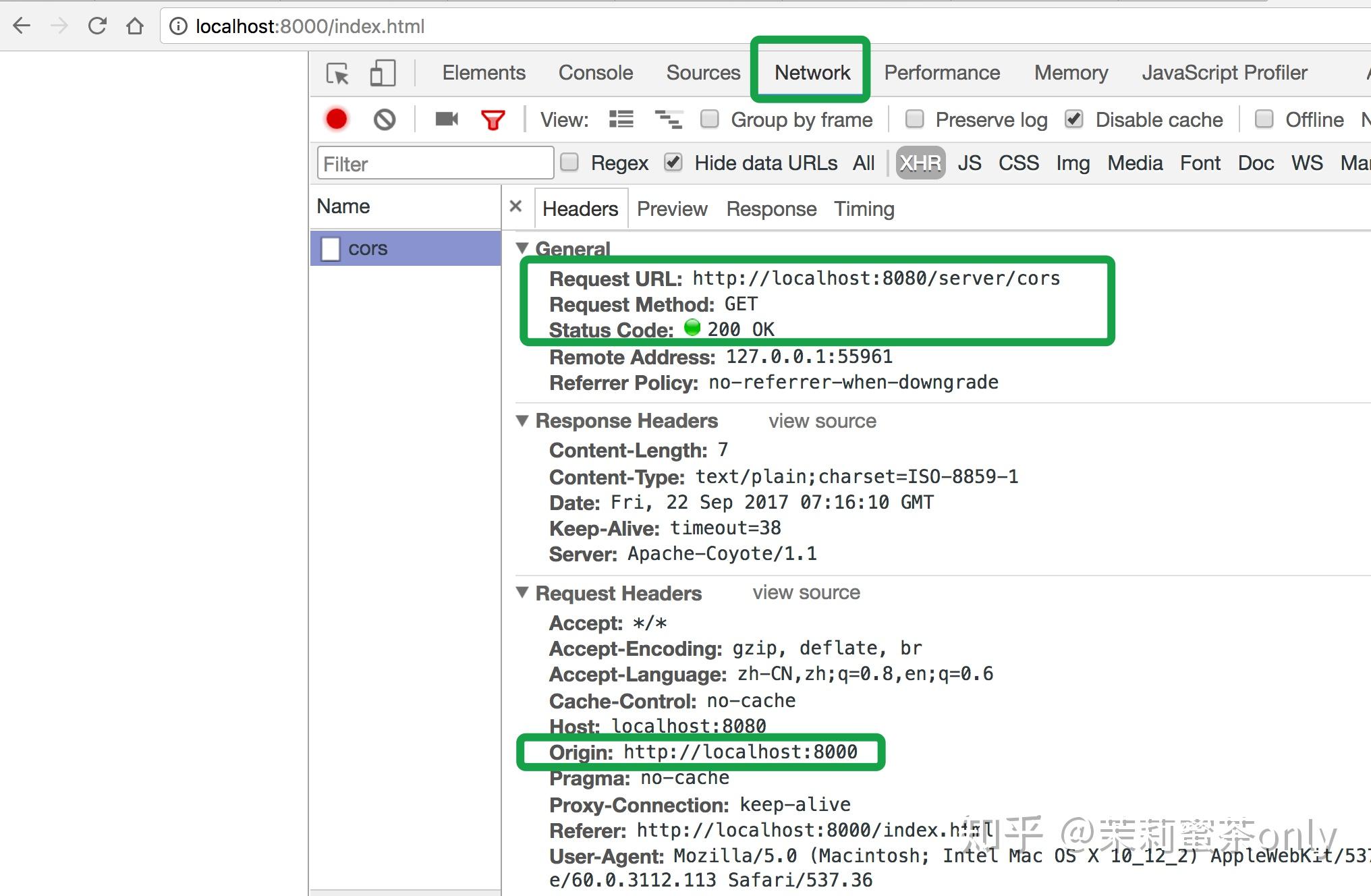Toggle the device toolbar icon
The height and width of the screenshot is (896, 1371).
(383, 73)
